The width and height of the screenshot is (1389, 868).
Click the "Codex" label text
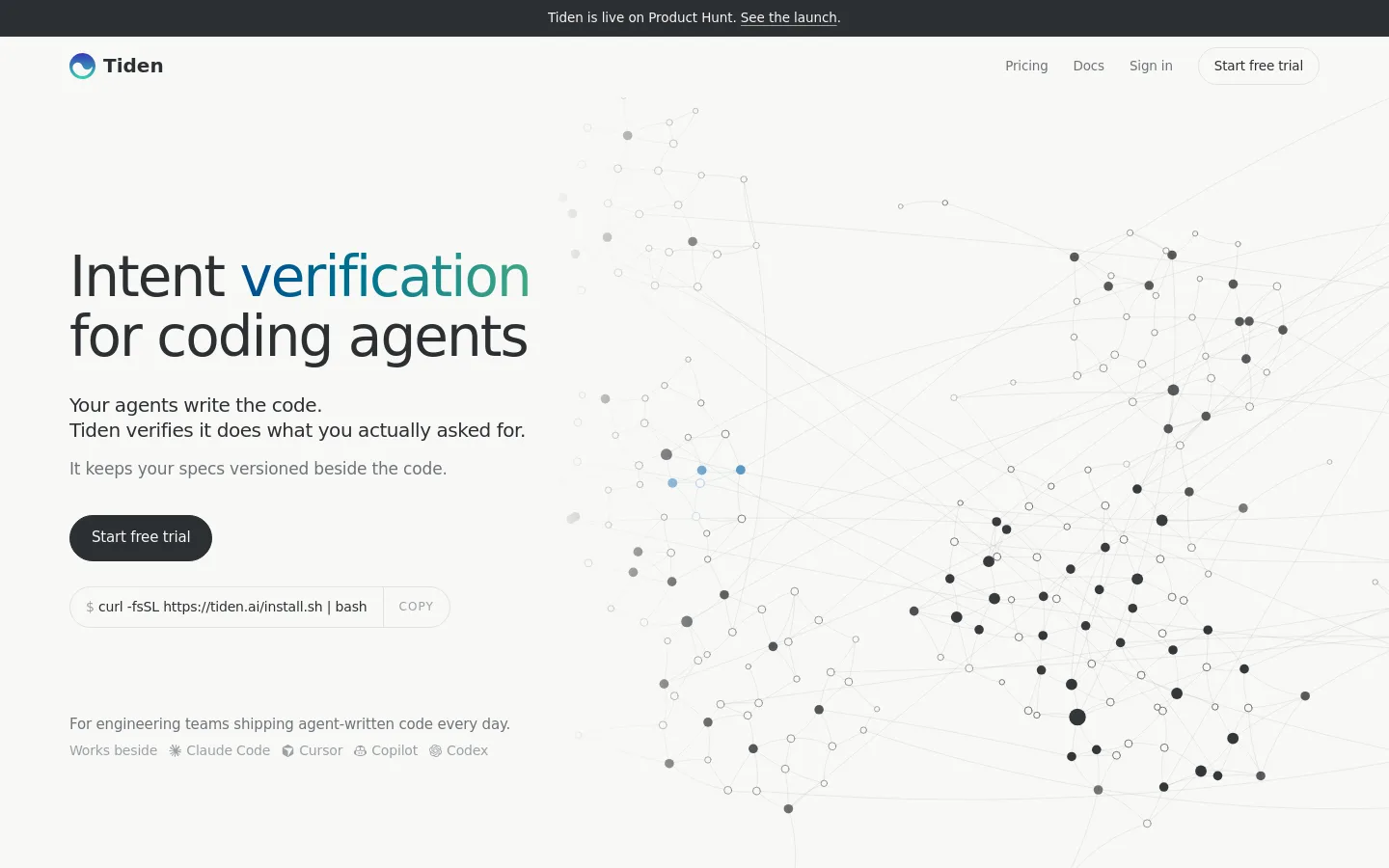[468, 750]
